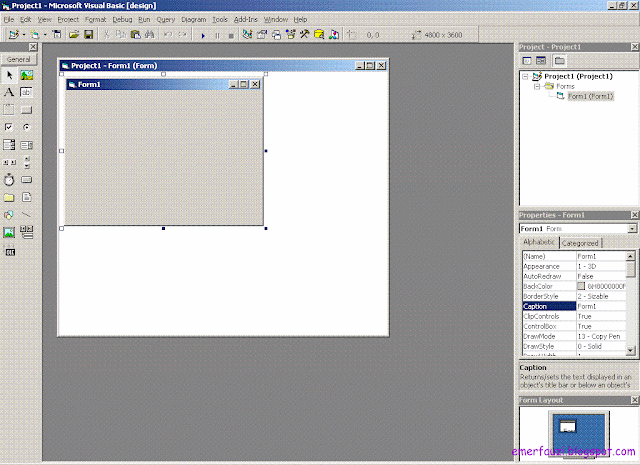Toggle Folders in the Project panel
This screenshot has height=465, width=640.
click(x=560, y=61)
